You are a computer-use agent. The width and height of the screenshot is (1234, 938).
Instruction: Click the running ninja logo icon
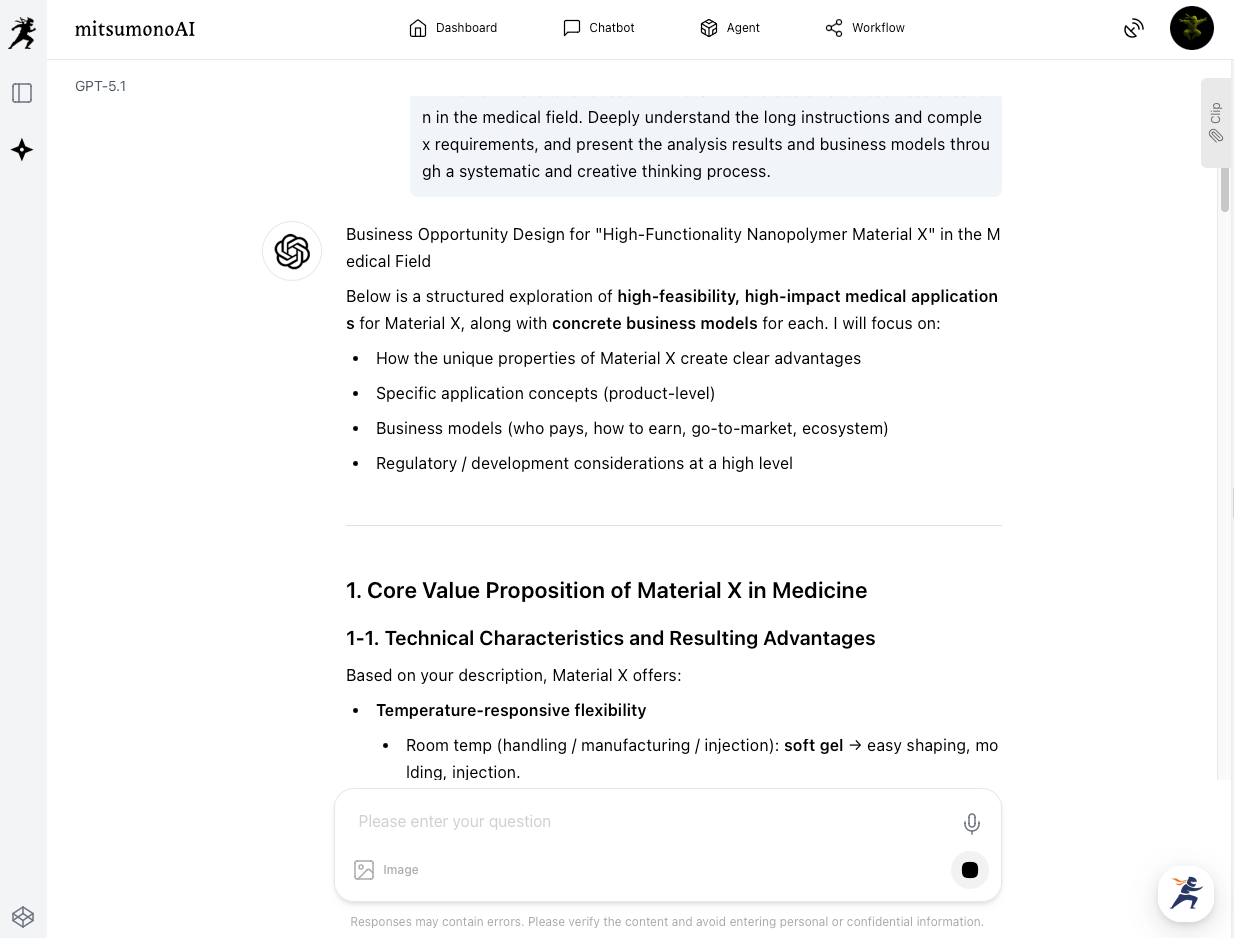pos(22,33)
